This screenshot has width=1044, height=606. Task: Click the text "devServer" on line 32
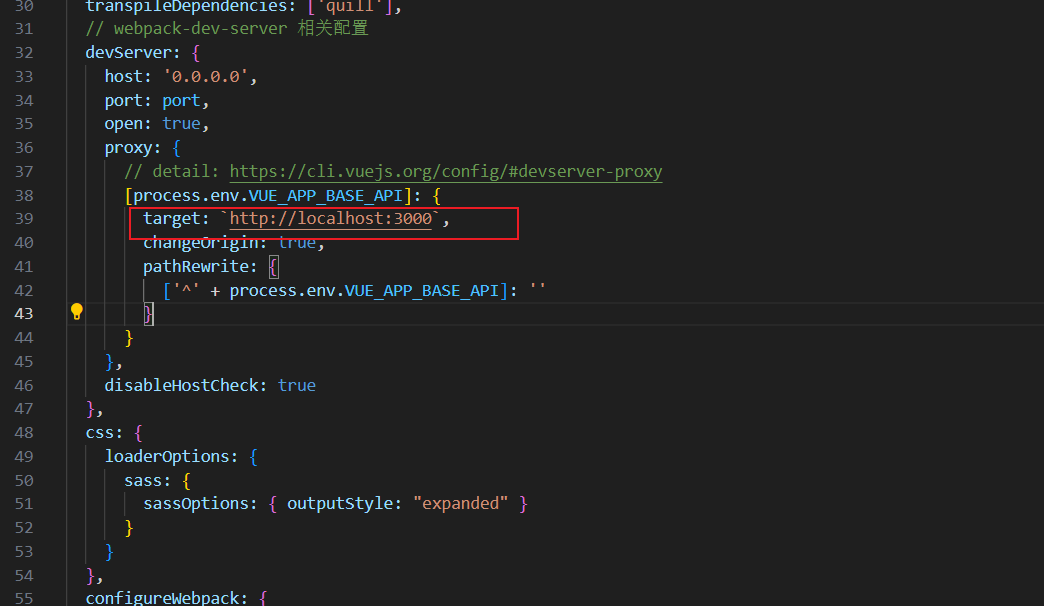coord(129,53)
